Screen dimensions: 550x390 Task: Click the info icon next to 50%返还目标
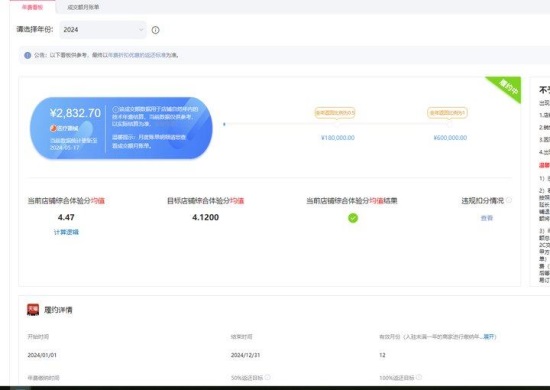268,377
